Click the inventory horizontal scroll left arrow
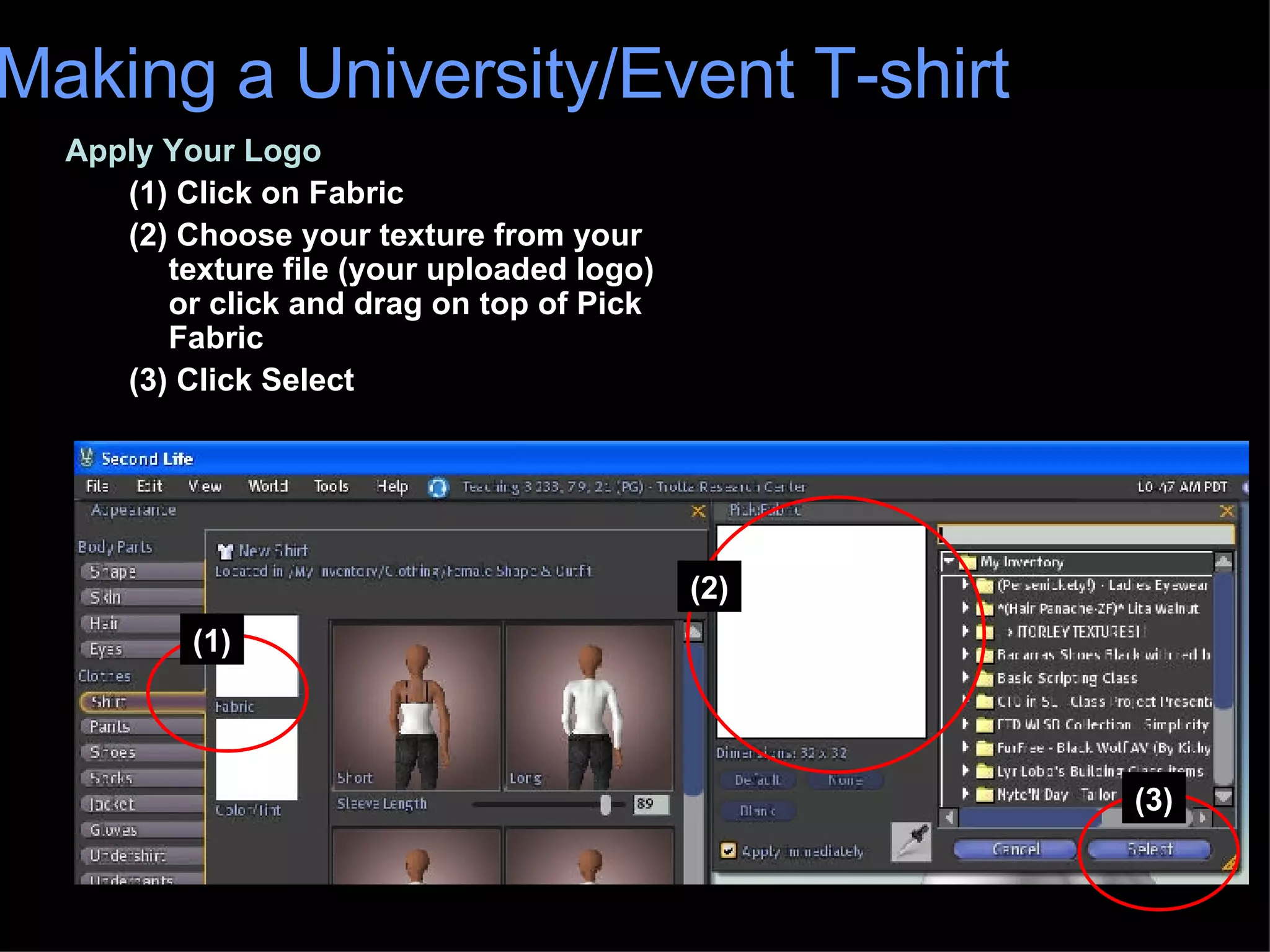 click(949, 818)
